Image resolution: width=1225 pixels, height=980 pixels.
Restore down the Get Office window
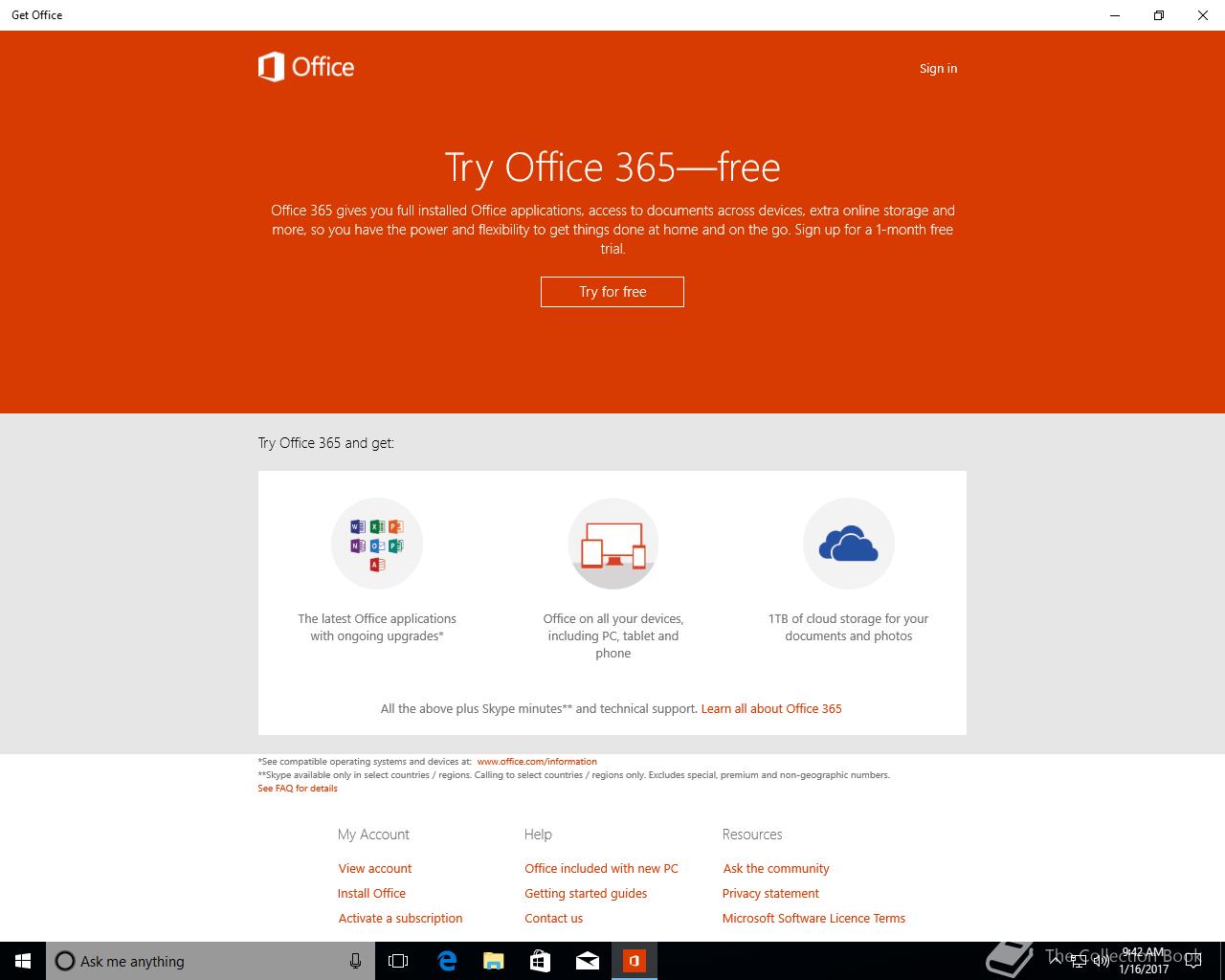tap(1159, 15)
